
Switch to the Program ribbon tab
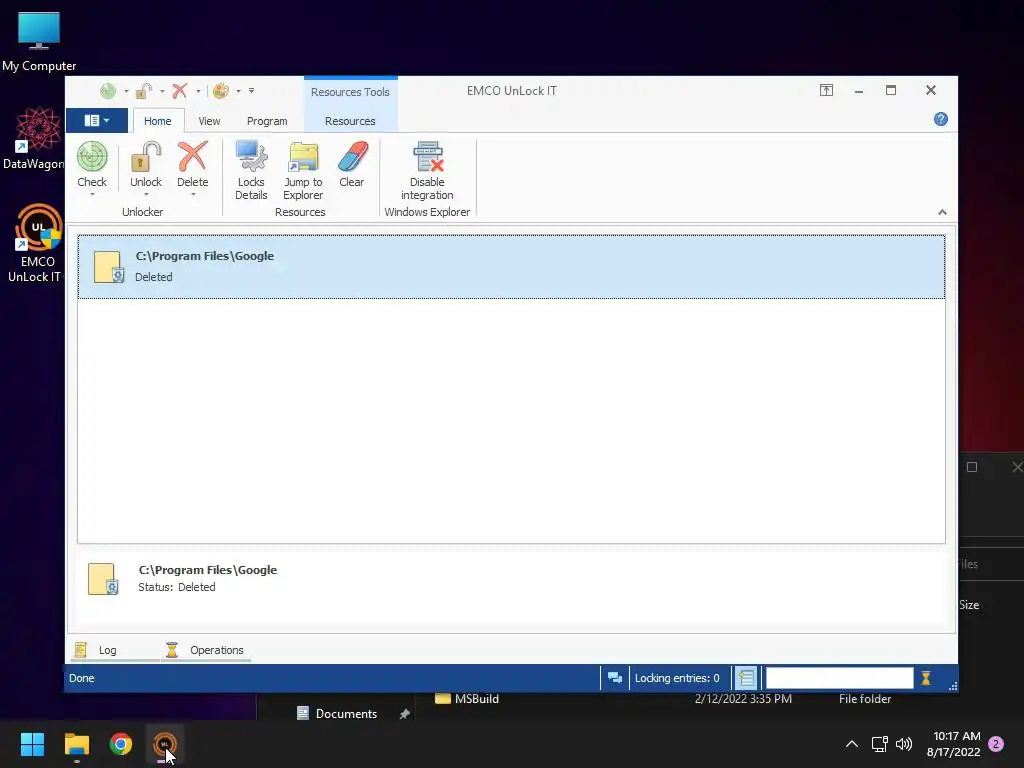pos(267,121)
